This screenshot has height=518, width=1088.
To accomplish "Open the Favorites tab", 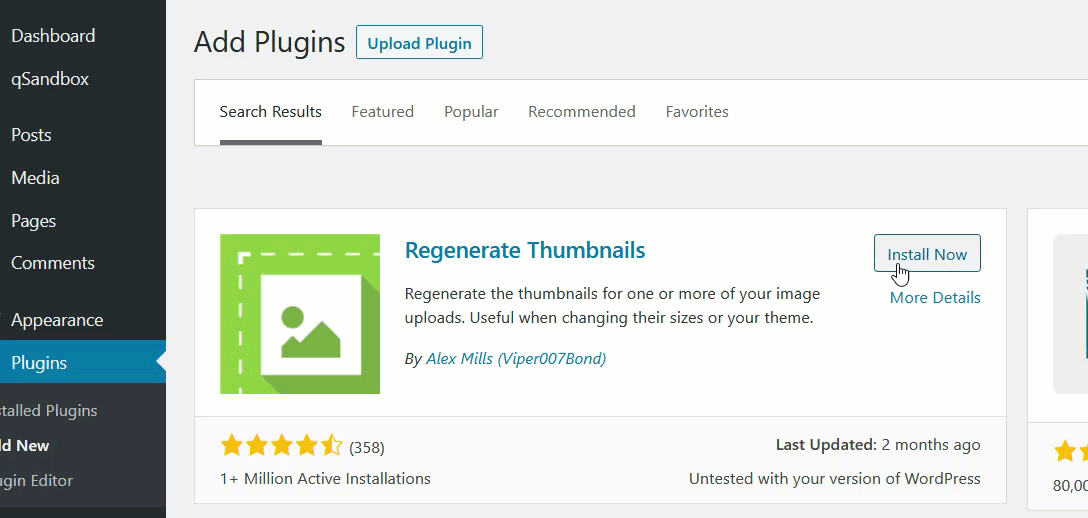I will point(697,112).
